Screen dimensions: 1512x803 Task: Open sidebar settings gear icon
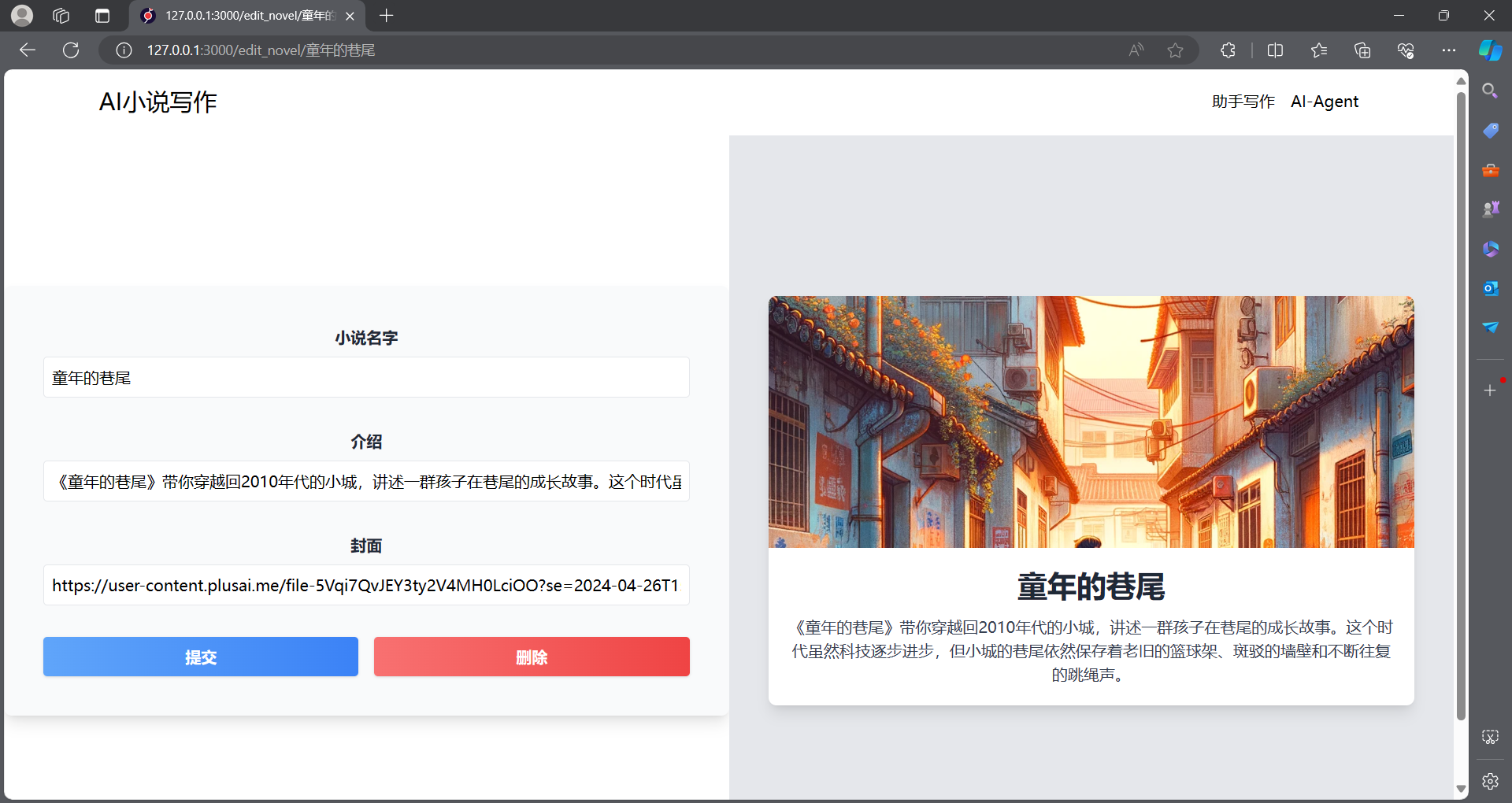point(1490,781)
